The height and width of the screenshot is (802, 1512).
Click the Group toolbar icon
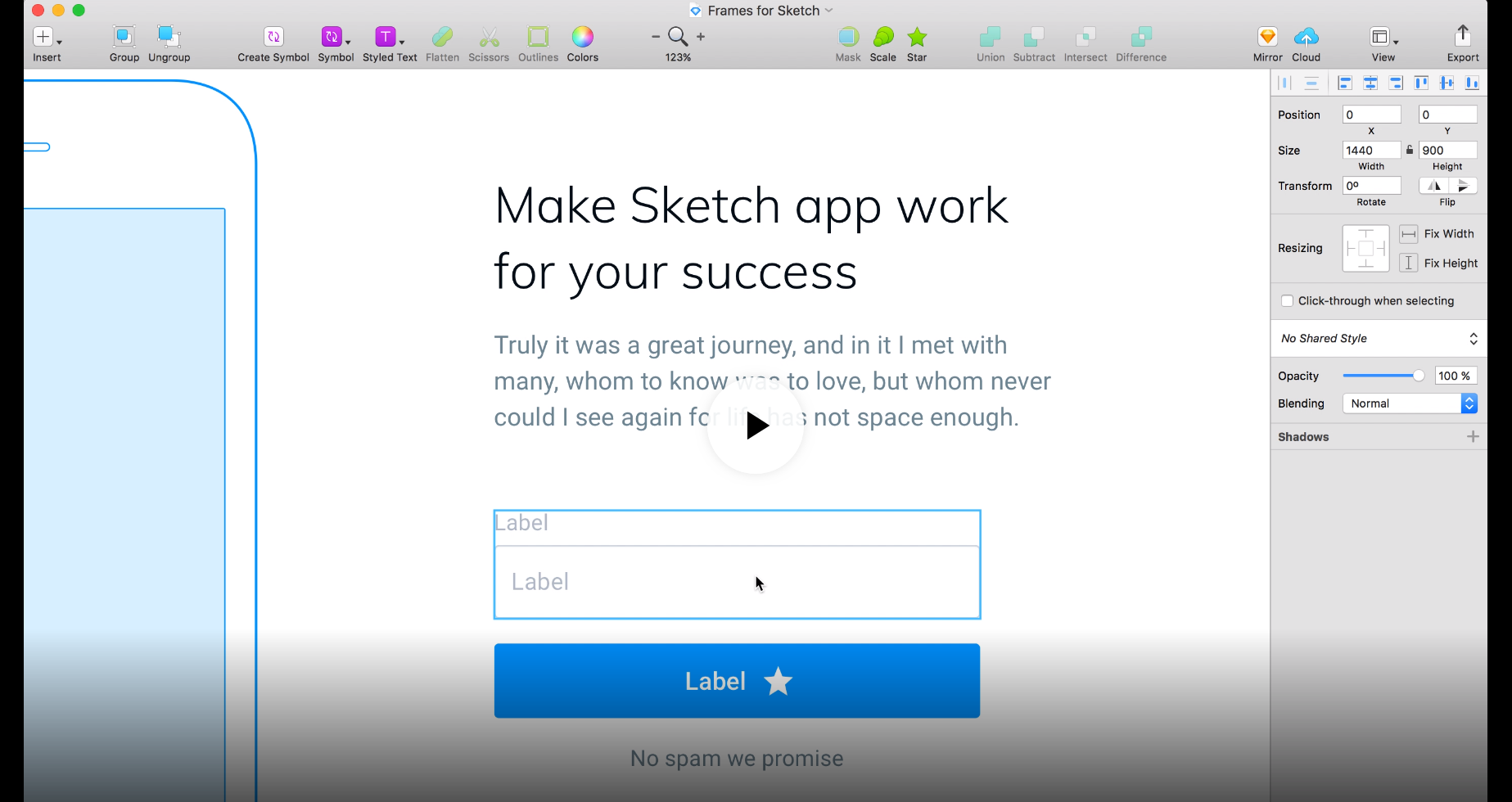(124, 37)
